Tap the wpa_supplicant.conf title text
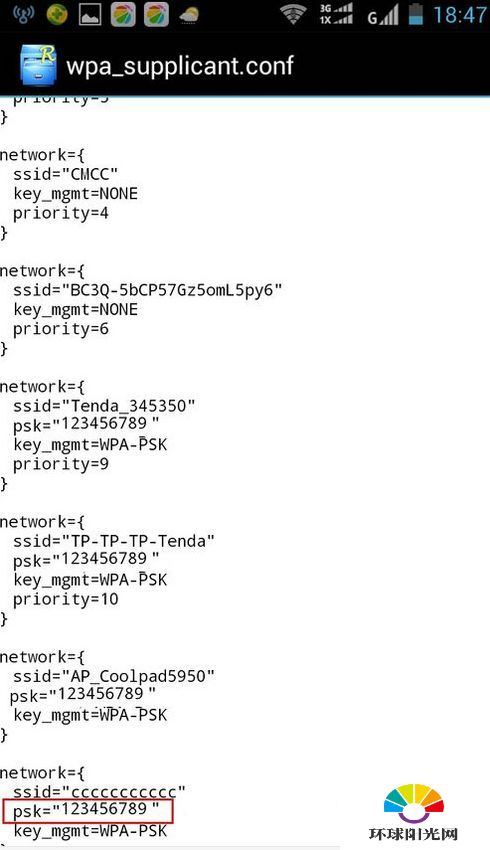Viewport: 490px width, 850px height. [x=180, y=66]
